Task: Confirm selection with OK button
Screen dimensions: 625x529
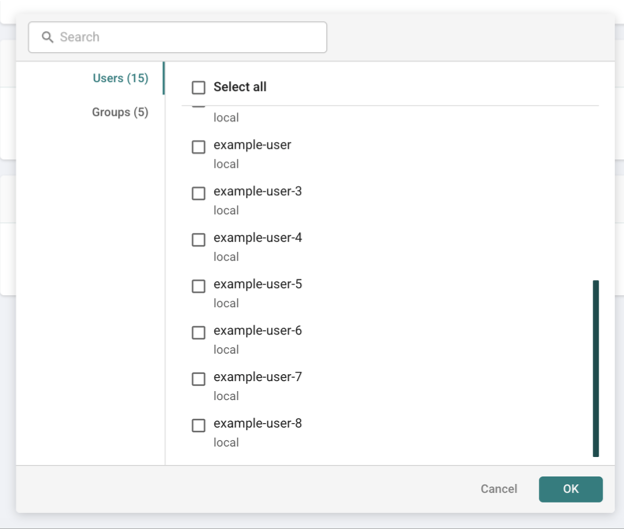Action: click(x=571, y=489)
